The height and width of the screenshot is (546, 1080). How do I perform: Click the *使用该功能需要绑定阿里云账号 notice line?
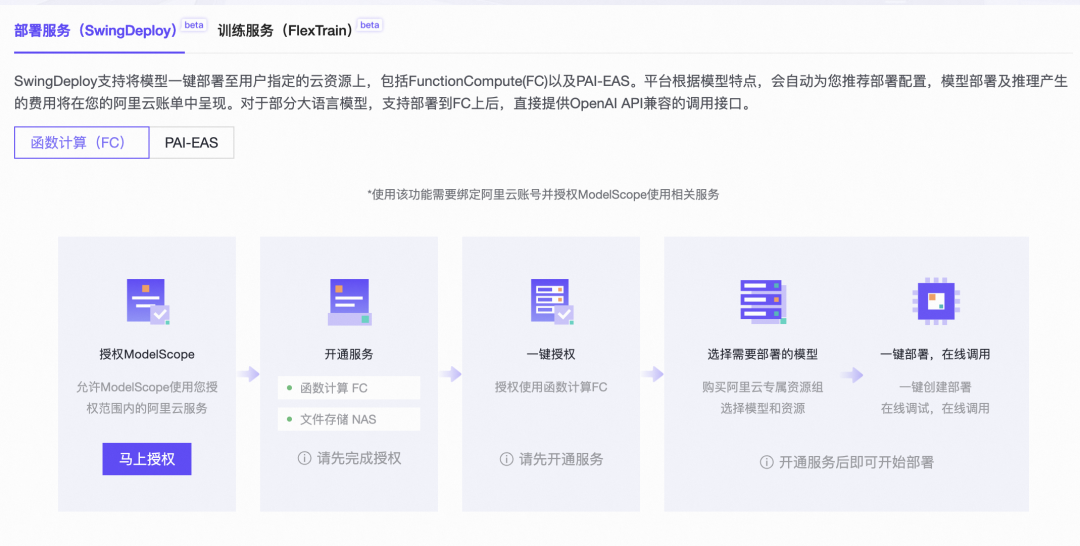click(543, 195)
